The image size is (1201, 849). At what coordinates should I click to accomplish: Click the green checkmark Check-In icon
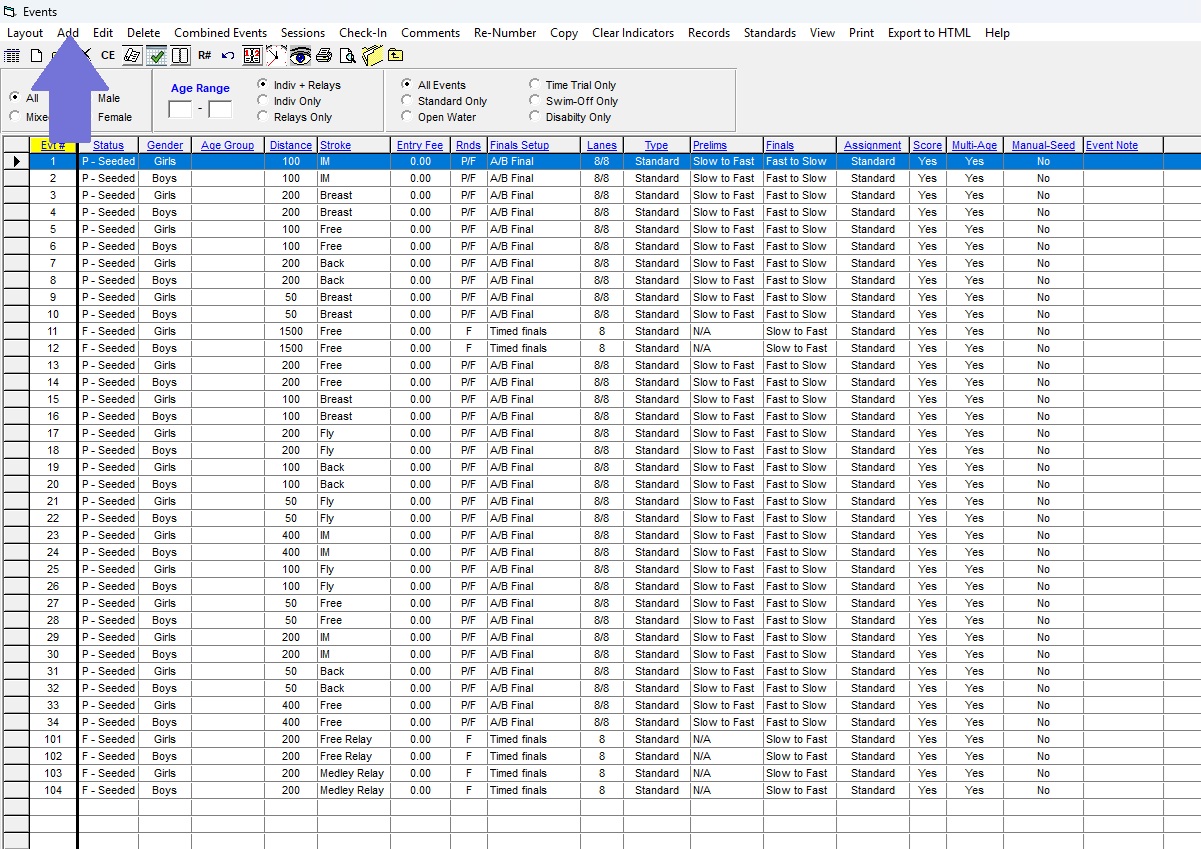point(157,55)
